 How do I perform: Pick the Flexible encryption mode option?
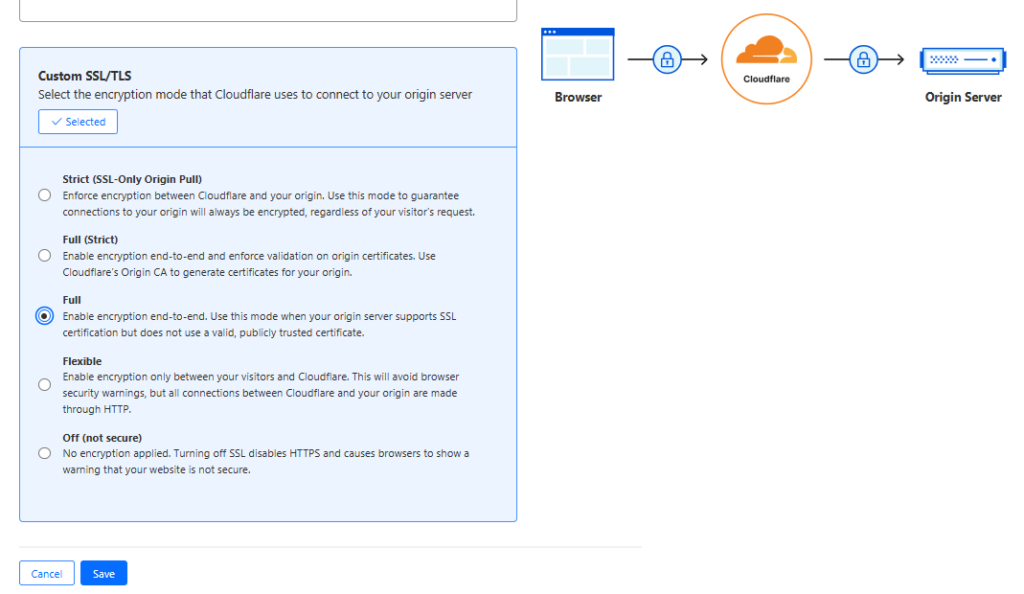[44, 384]
